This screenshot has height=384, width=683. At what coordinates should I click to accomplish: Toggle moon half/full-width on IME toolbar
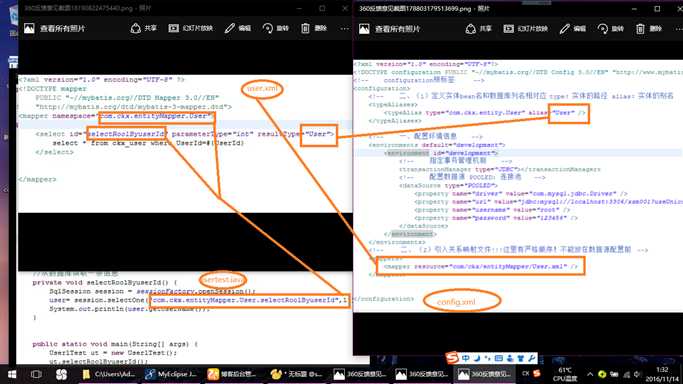(x=477, y=358)
